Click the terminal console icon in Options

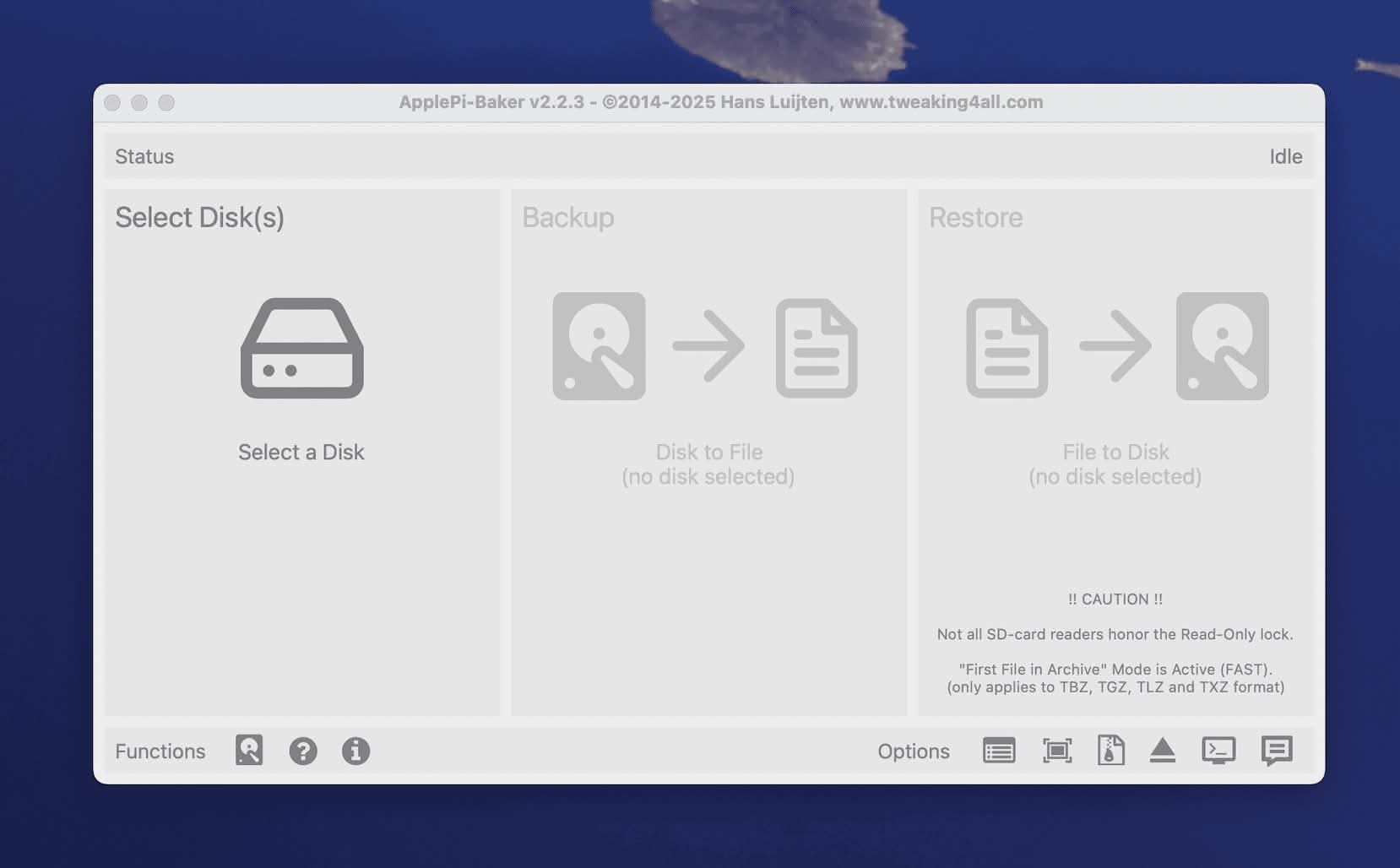(x=1218, y=750)
